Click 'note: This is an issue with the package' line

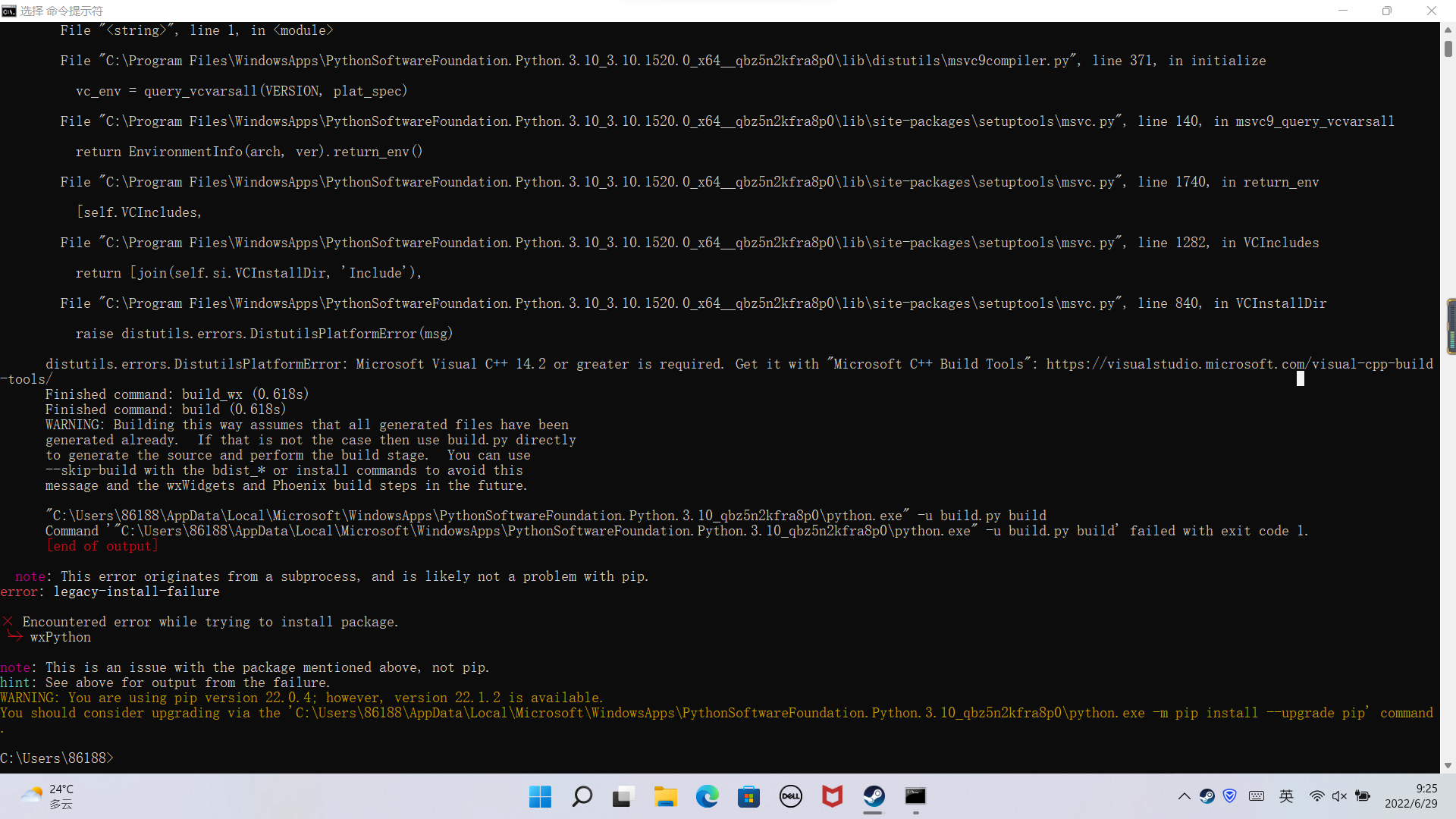click(x=245, y=667)
